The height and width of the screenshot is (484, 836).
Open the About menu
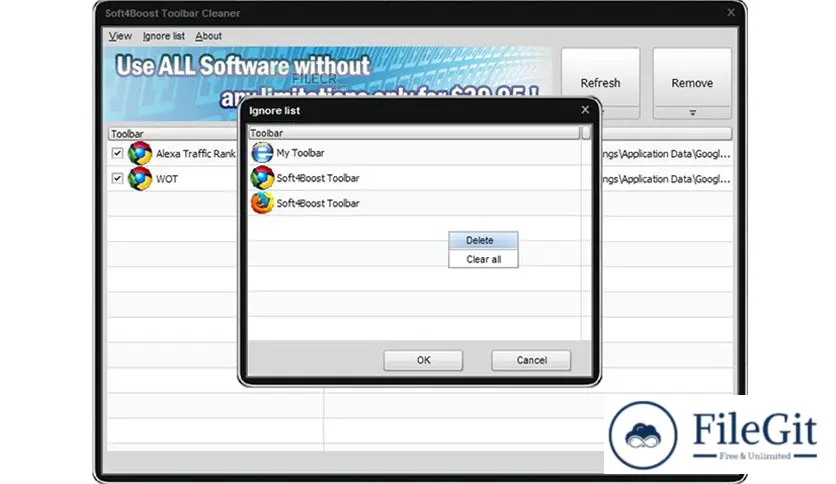[x=208, y=36]
